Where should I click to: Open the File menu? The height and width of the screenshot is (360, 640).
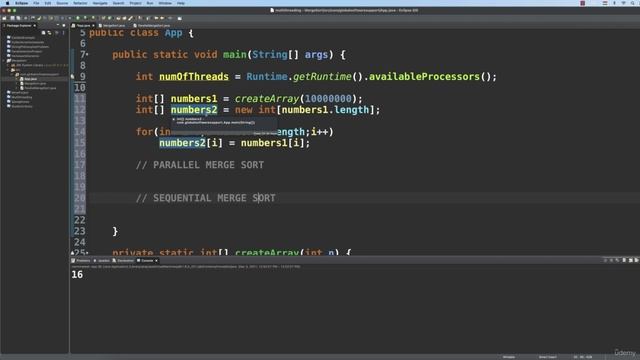click(x=36, y=3)
